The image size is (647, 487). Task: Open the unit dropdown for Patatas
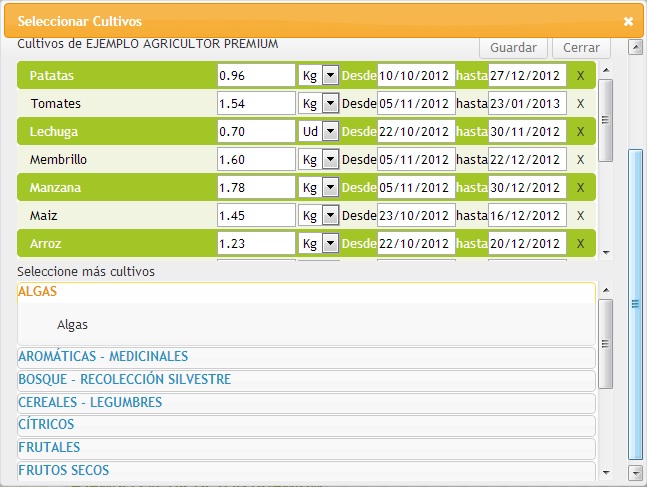(x=330, y=76)
